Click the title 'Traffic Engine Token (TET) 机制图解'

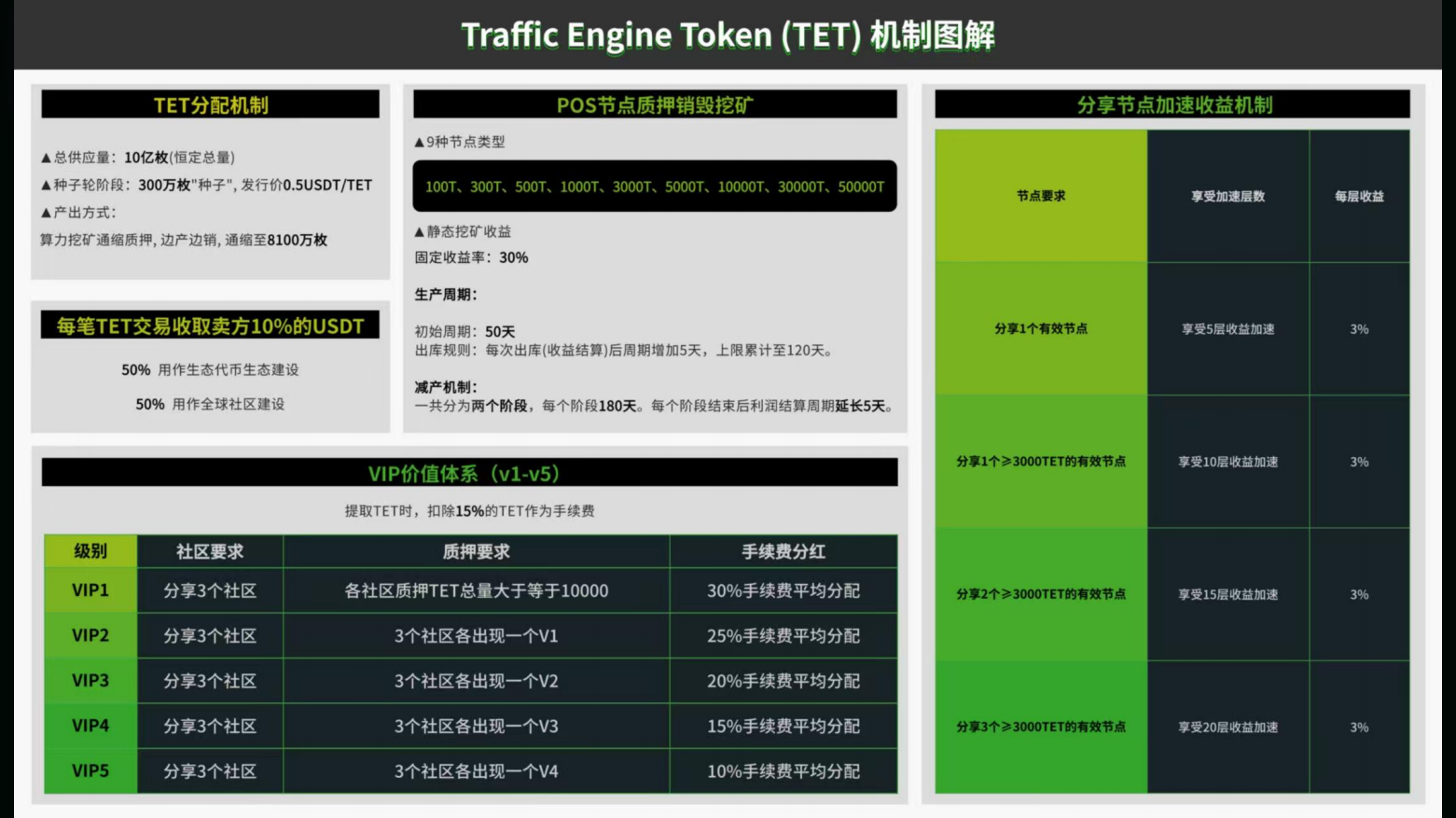coord(728,35)
